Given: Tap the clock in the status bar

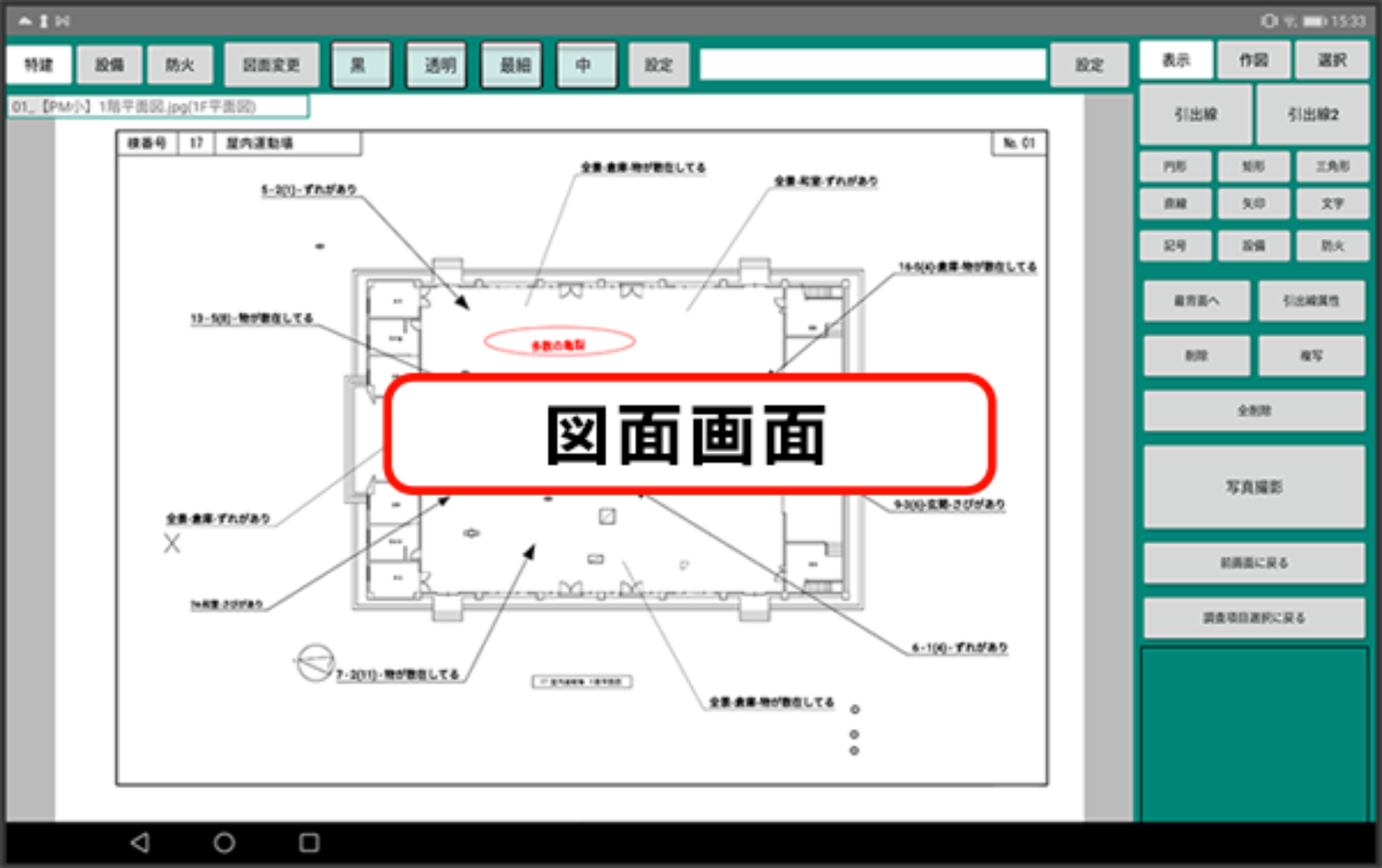Looking at the screenshot, I should (1347, 21).
